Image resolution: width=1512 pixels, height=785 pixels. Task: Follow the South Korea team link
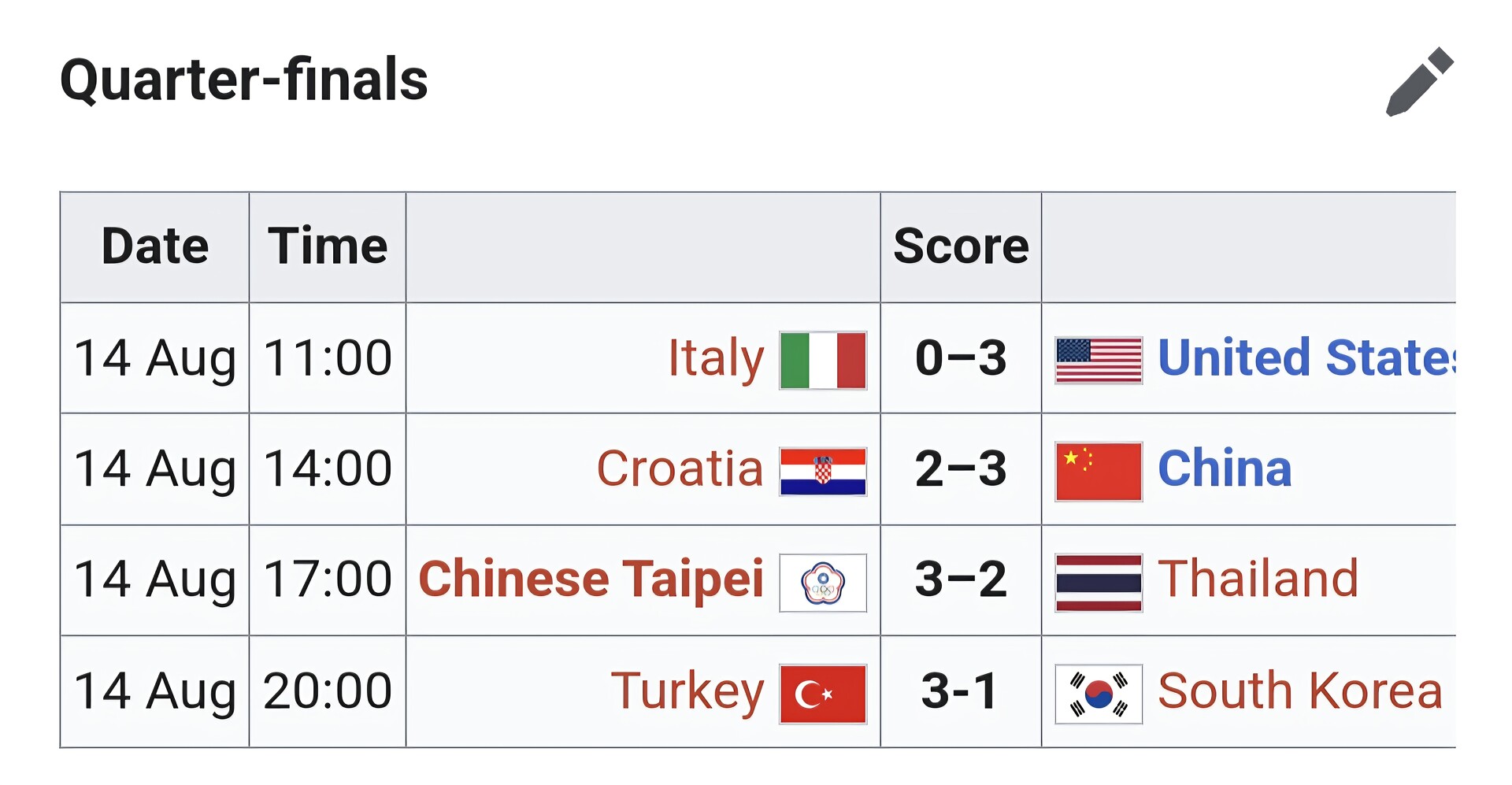tap(1300, 691)
